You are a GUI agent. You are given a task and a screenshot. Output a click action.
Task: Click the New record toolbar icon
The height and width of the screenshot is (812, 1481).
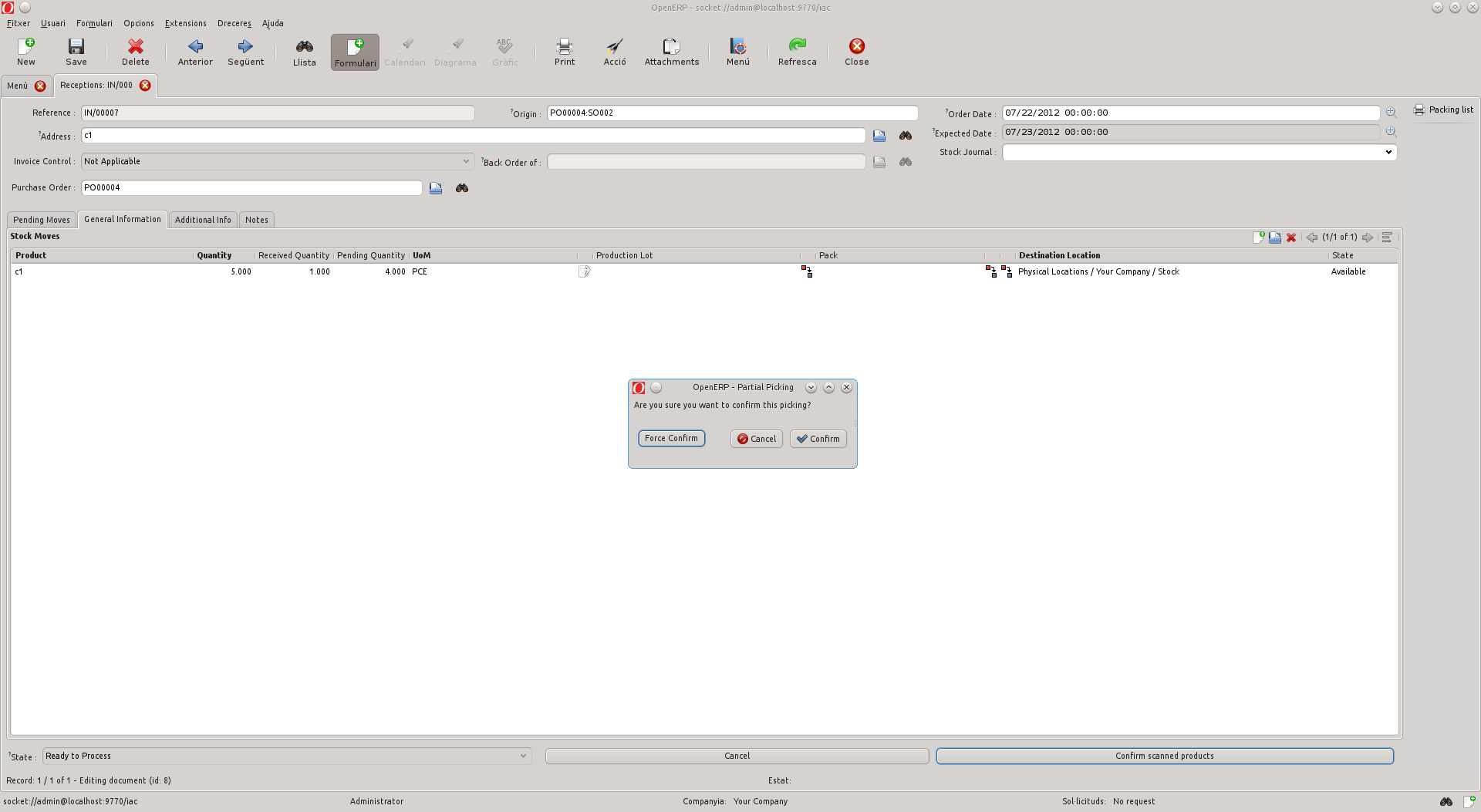(26, 52)
